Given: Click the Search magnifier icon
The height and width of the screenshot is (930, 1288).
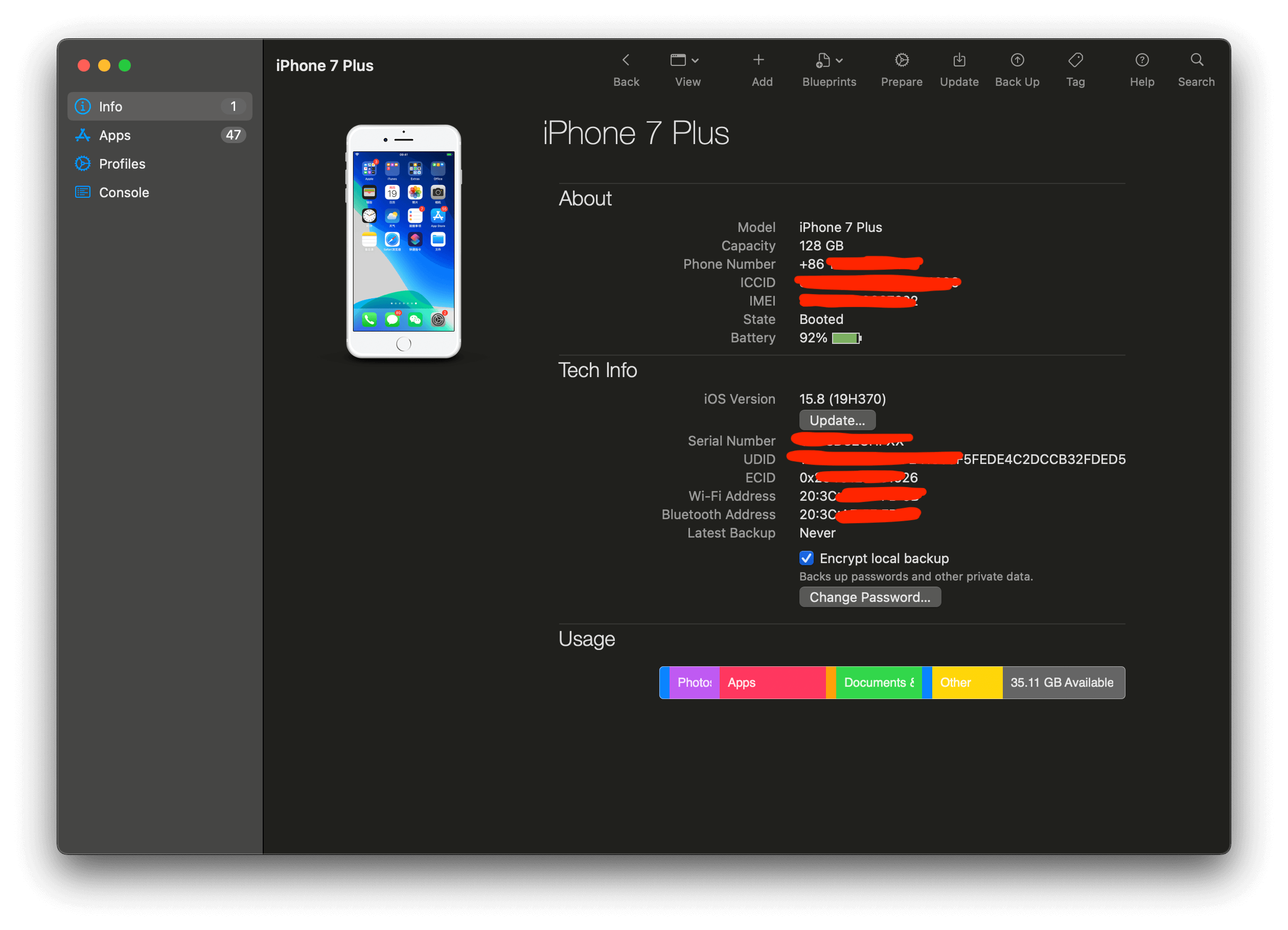Looking at the screenshot, I should coord(1196,60).
